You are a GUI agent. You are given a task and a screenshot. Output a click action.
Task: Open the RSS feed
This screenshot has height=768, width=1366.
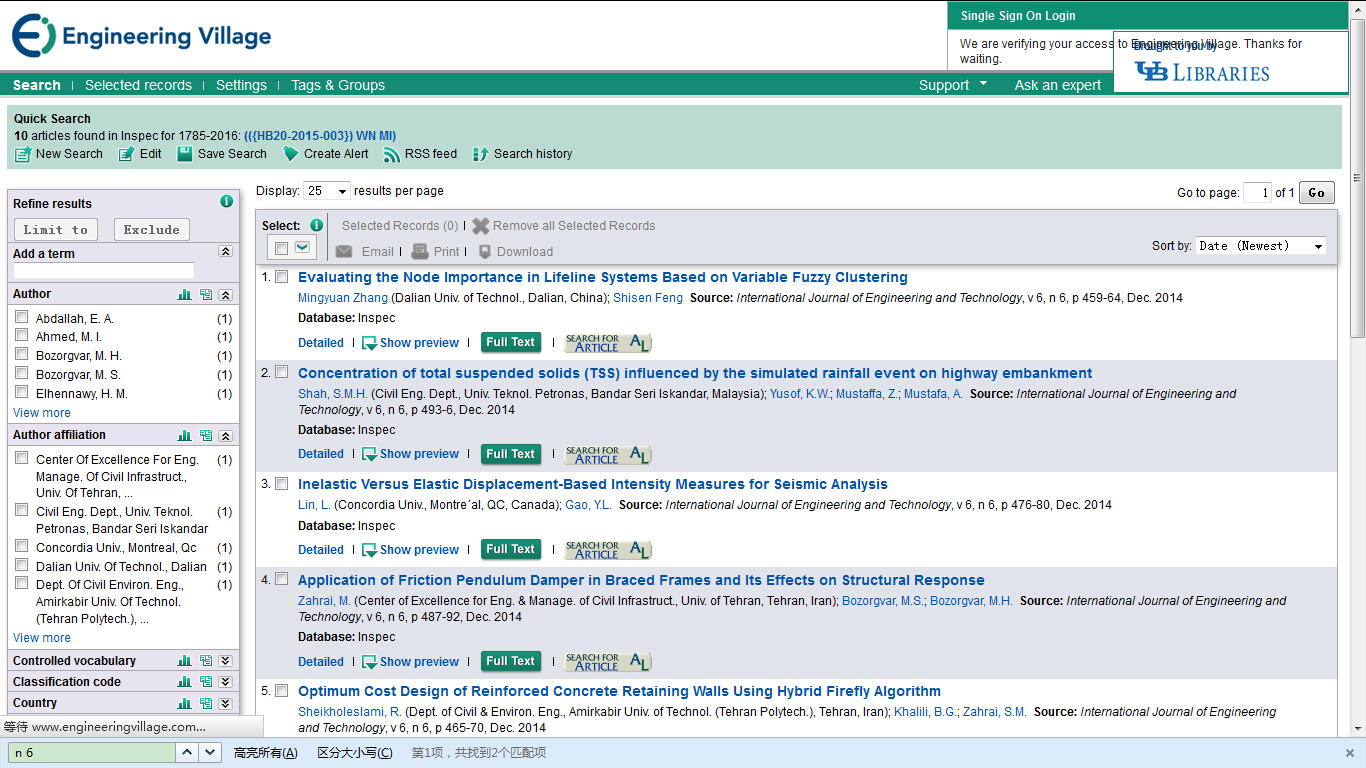pyautogui.click(x=420, y=154)
